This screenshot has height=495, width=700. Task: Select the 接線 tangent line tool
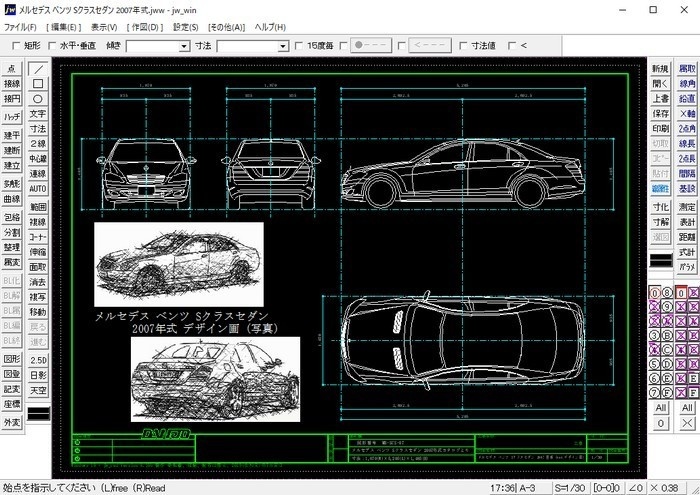click(12, 84)
